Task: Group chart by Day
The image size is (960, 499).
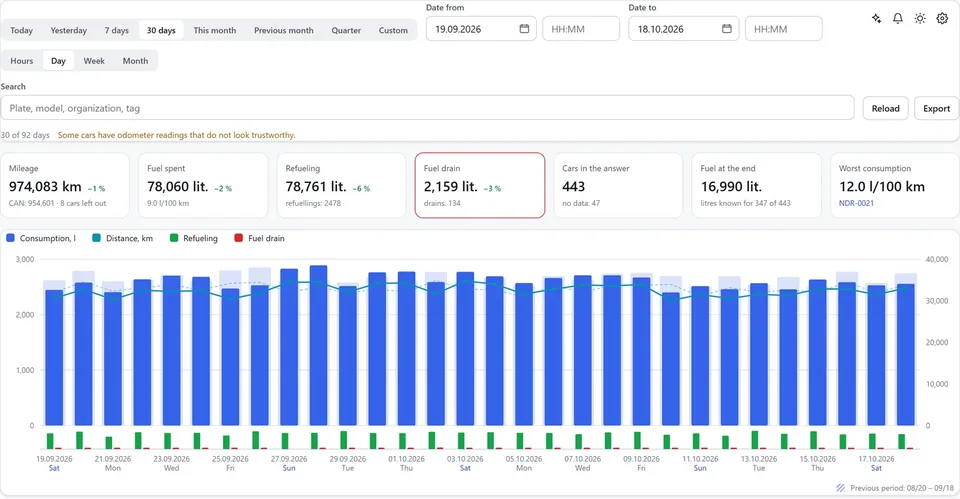Action: (x=58, y=61)
